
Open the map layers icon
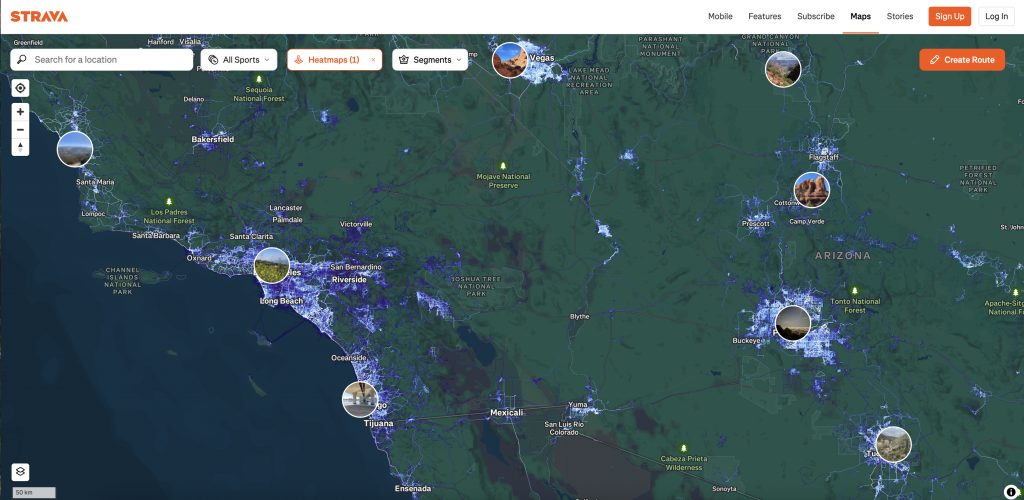[20, 471]
